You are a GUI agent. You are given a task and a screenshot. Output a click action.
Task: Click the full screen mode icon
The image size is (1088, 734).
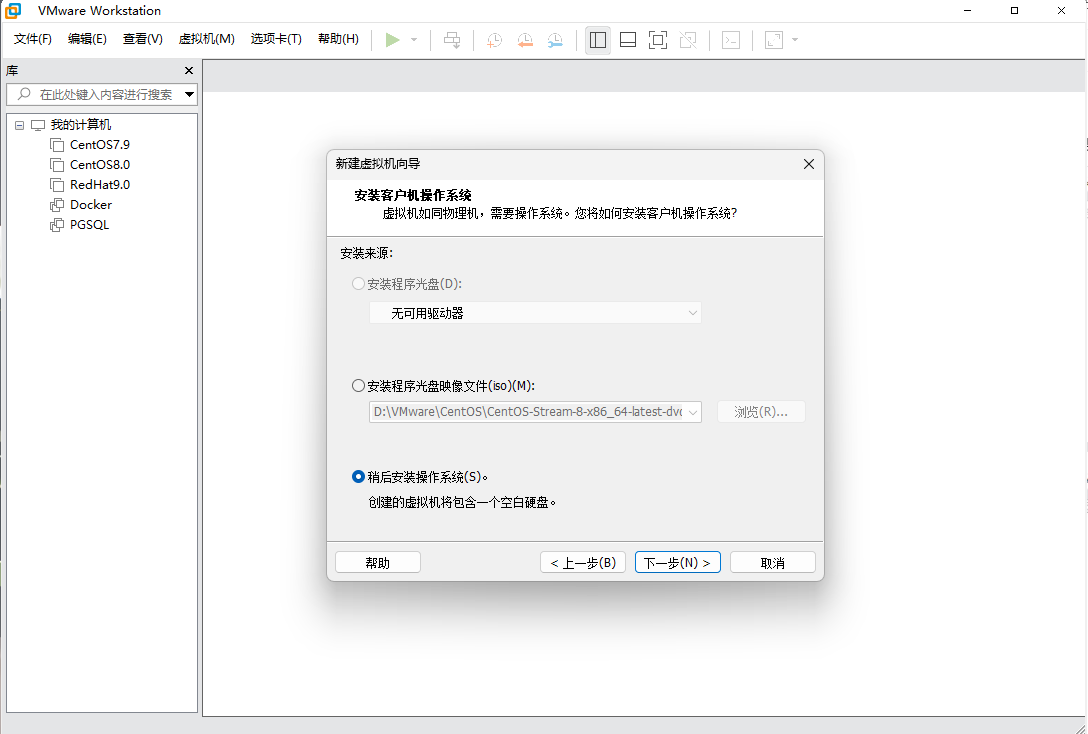click(658, 40)
